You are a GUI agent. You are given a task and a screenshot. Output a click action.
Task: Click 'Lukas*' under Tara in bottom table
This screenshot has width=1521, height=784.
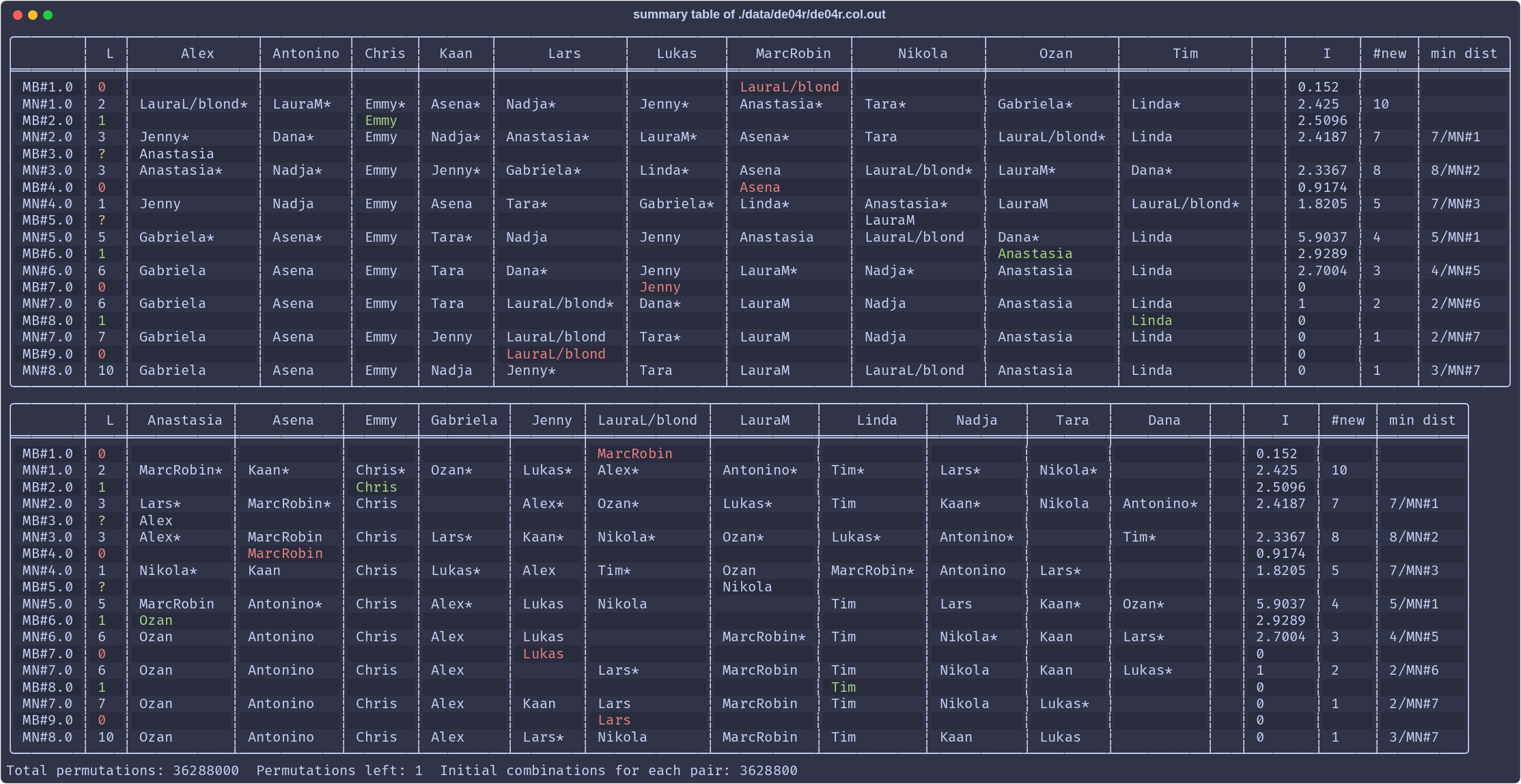click(1064, 703)
